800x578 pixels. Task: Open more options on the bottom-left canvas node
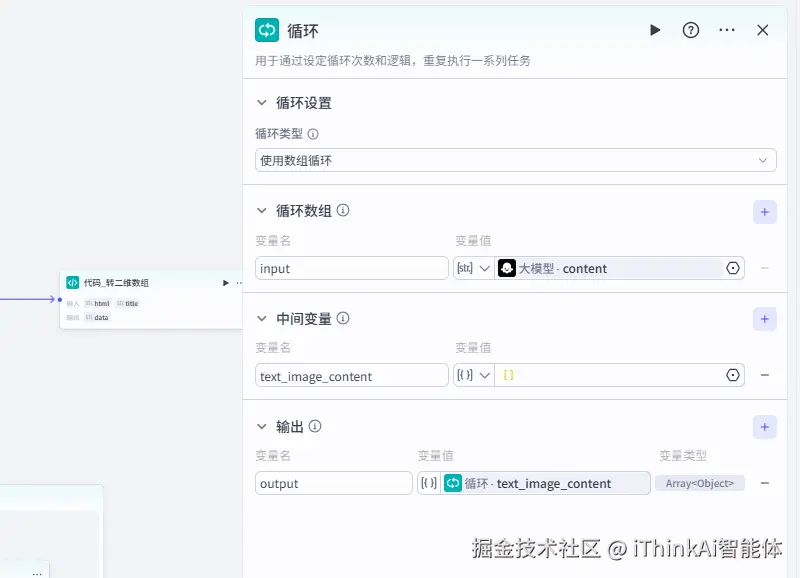click(x=37, y=573)
